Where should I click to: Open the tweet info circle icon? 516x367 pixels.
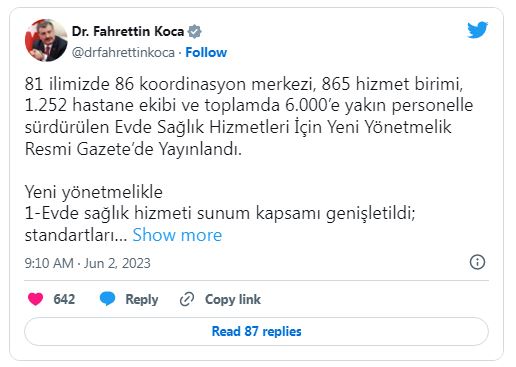(x=477, y=262)
